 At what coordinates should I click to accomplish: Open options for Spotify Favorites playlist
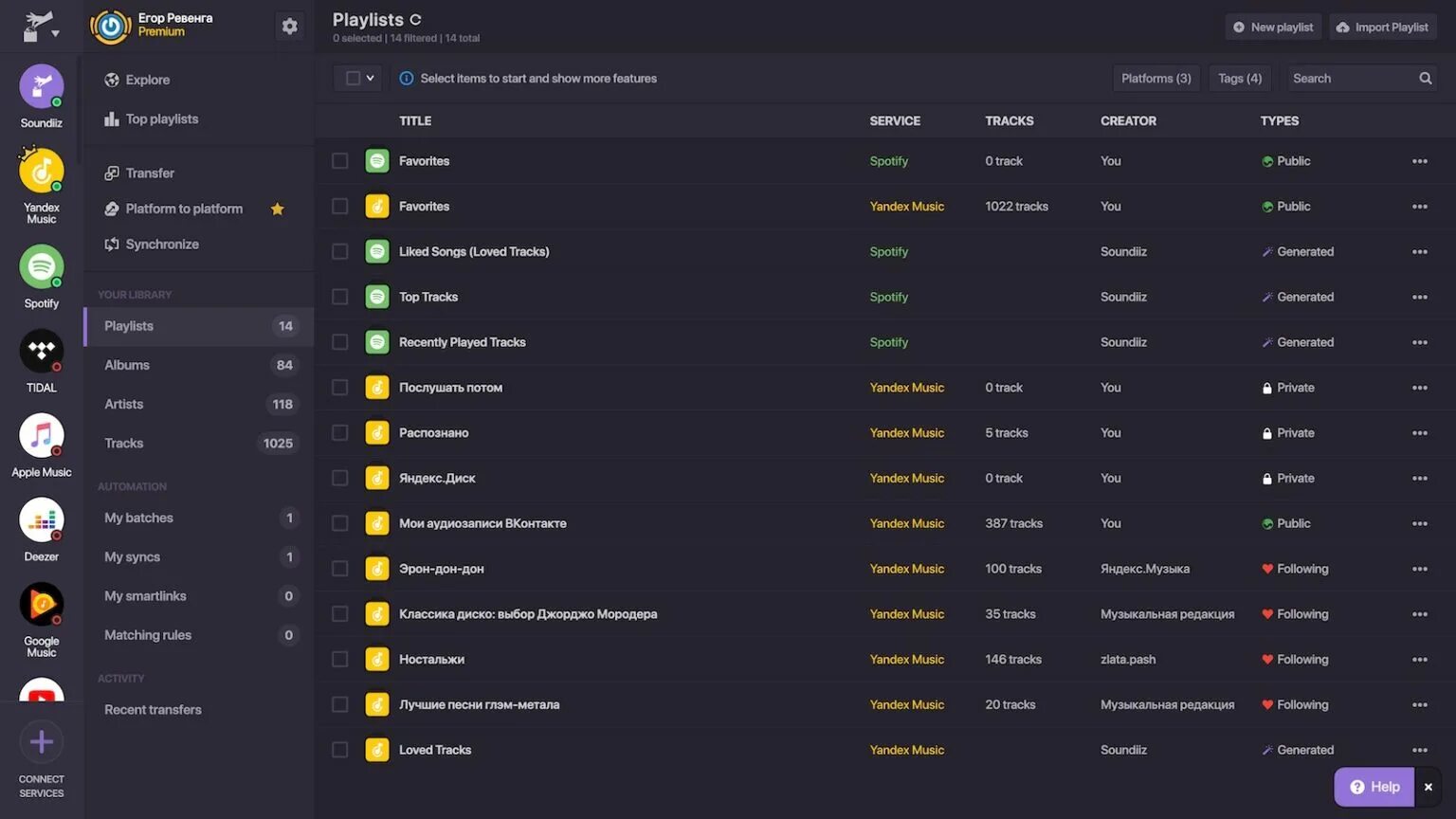pos(1419,161)
